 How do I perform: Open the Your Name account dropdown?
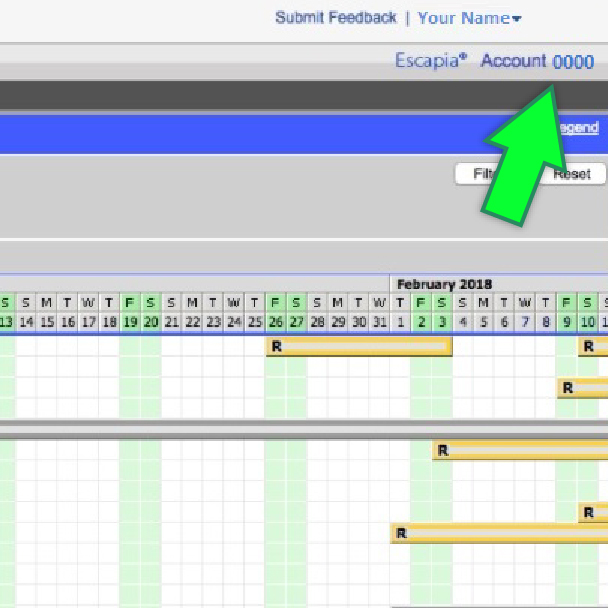click(x=469, y=18)
